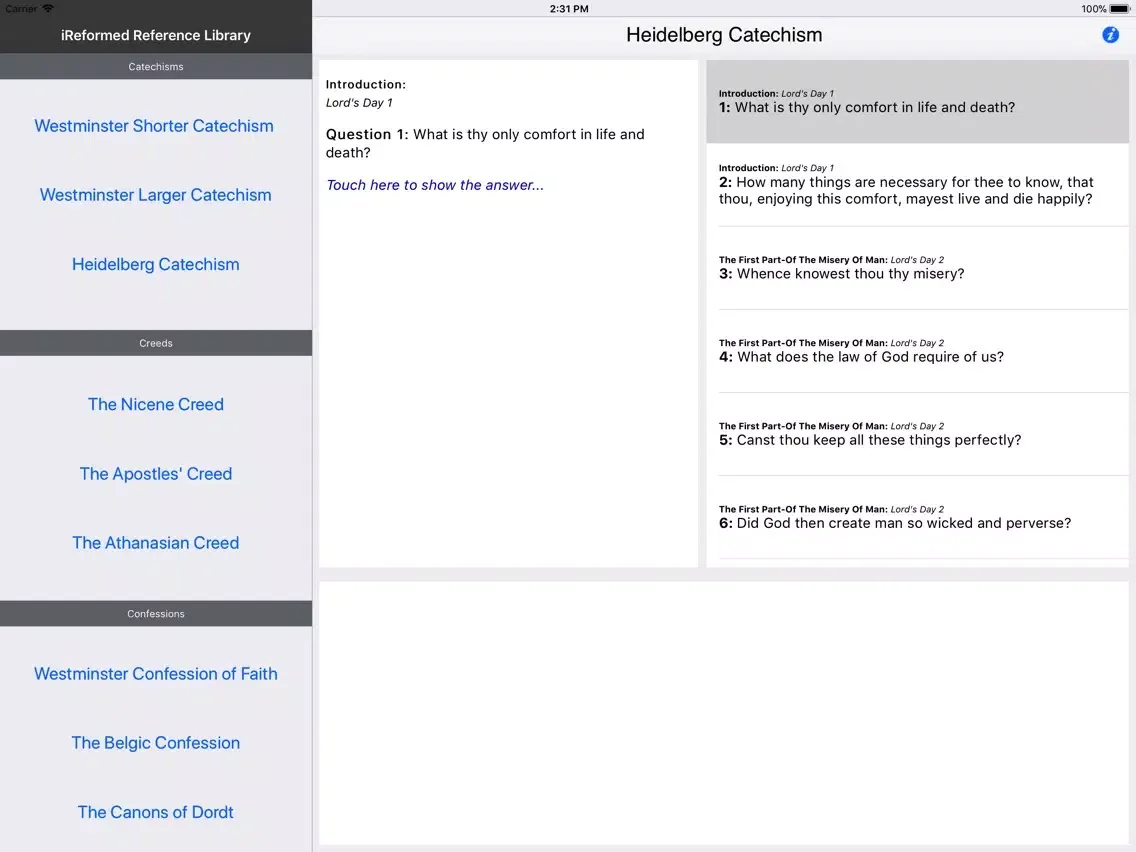Open The Belgic Confession
Viewport: 1136px width, 852px height.
point(156,743)
